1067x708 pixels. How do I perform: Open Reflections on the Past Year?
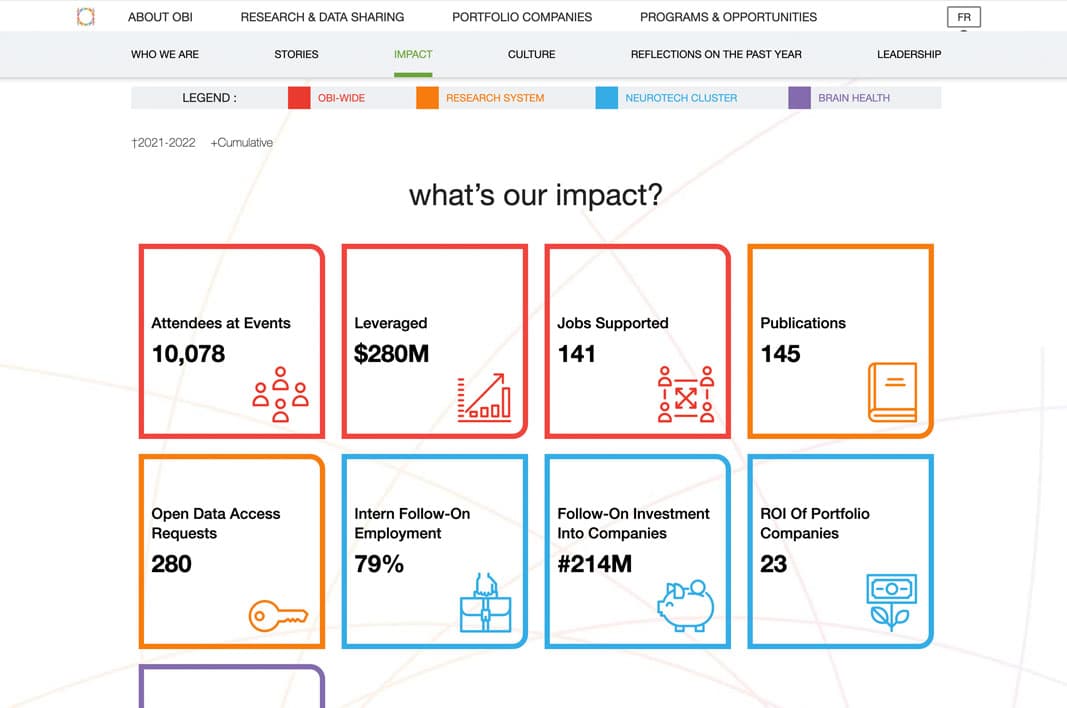coord(716,54)
